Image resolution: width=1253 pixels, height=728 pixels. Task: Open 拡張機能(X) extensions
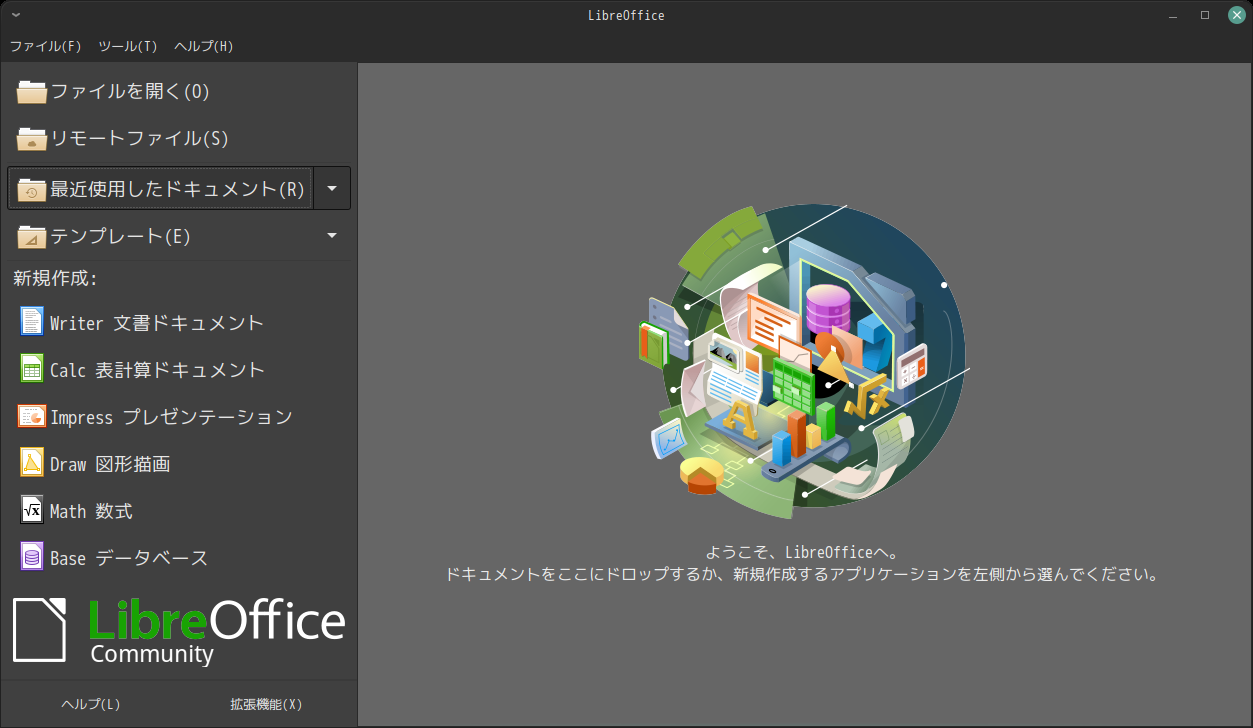tap(266, 704)
